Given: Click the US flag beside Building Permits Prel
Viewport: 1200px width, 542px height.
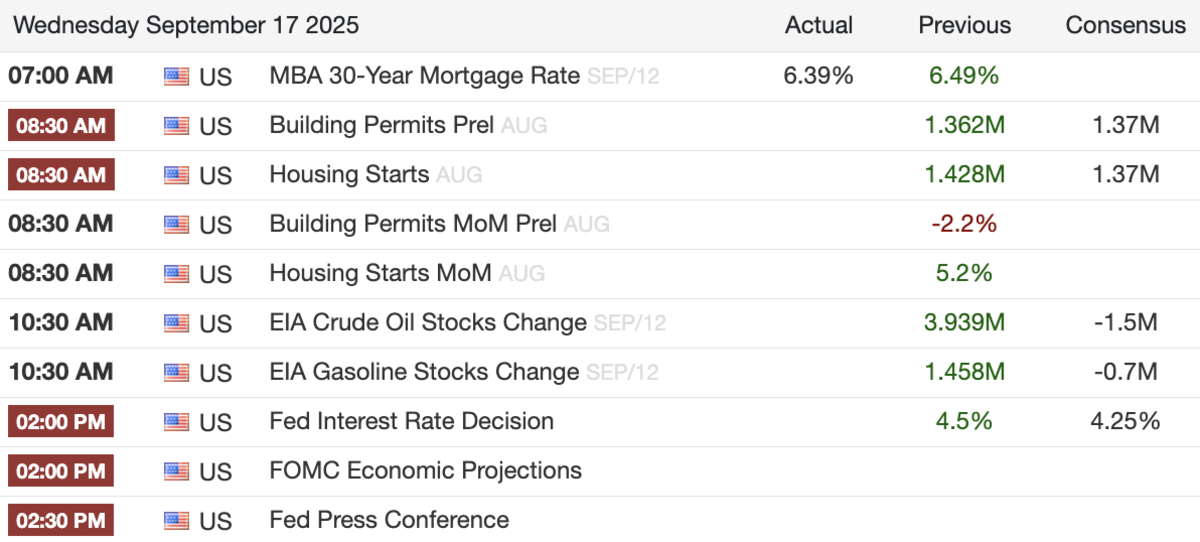Looking at the screenshot, I should click(x=176, y=126).
